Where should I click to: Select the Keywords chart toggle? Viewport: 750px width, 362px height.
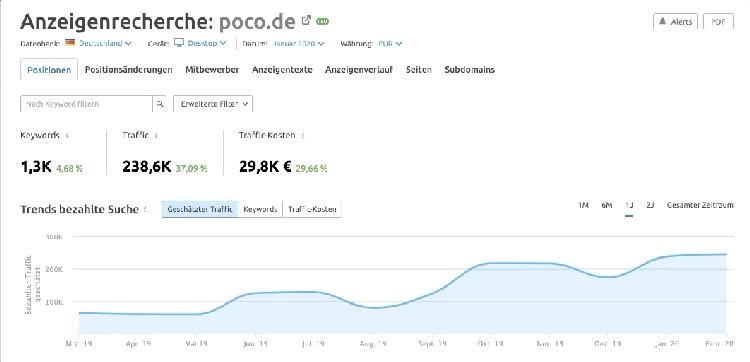pyautogui.click(x=260, y=209)
